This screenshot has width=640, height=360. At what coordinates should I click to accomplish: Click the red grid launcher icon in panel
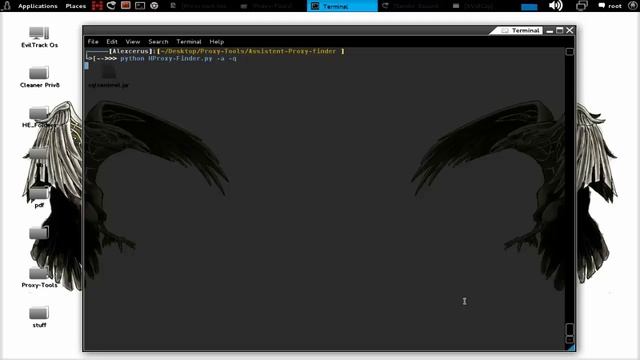(97, 6)
